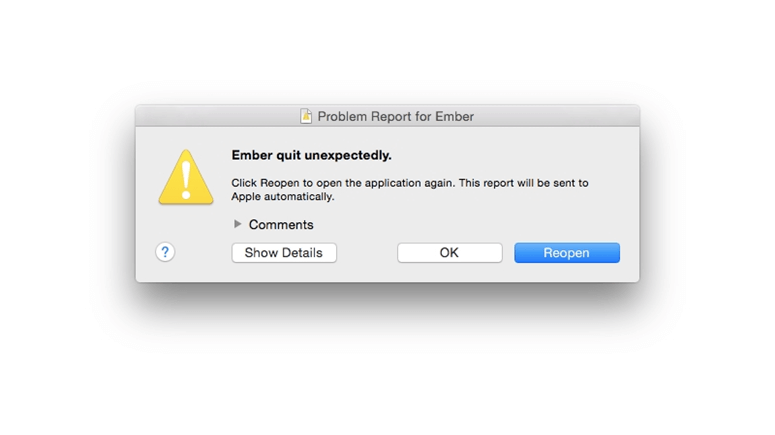Click the 'Apple automatically.' text line
Image resolution: width=775 pixels, height=435 pixels.
[x=283, y=196]
